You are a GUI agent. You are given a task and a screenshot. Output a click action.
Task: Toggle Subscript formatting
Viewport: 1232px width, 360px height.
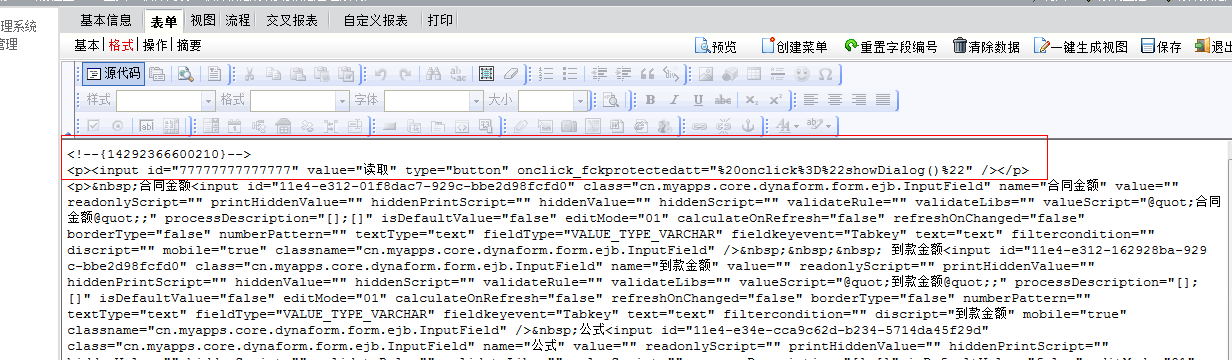point(751,100)
